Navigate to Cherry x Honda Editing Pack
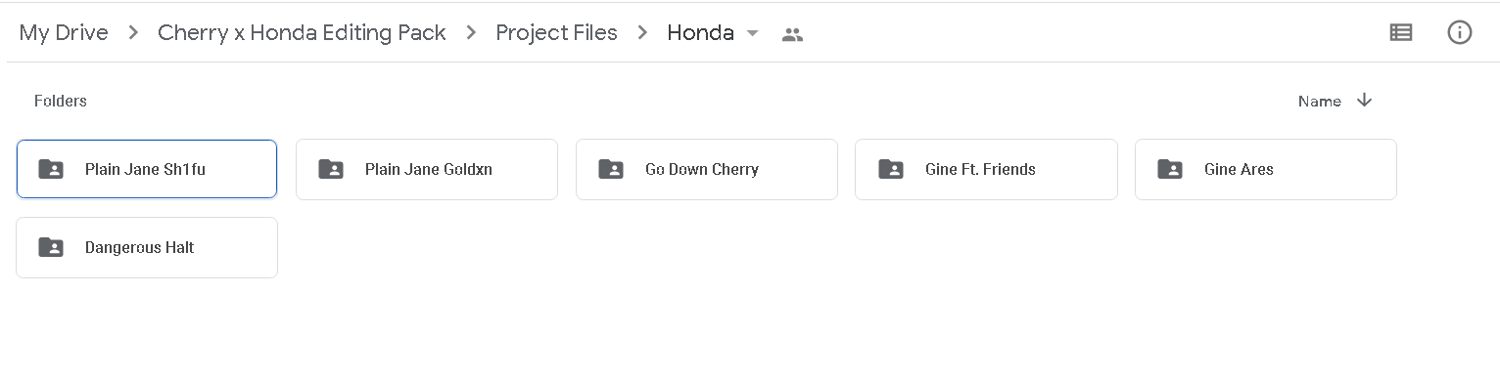 click(302, 33)
